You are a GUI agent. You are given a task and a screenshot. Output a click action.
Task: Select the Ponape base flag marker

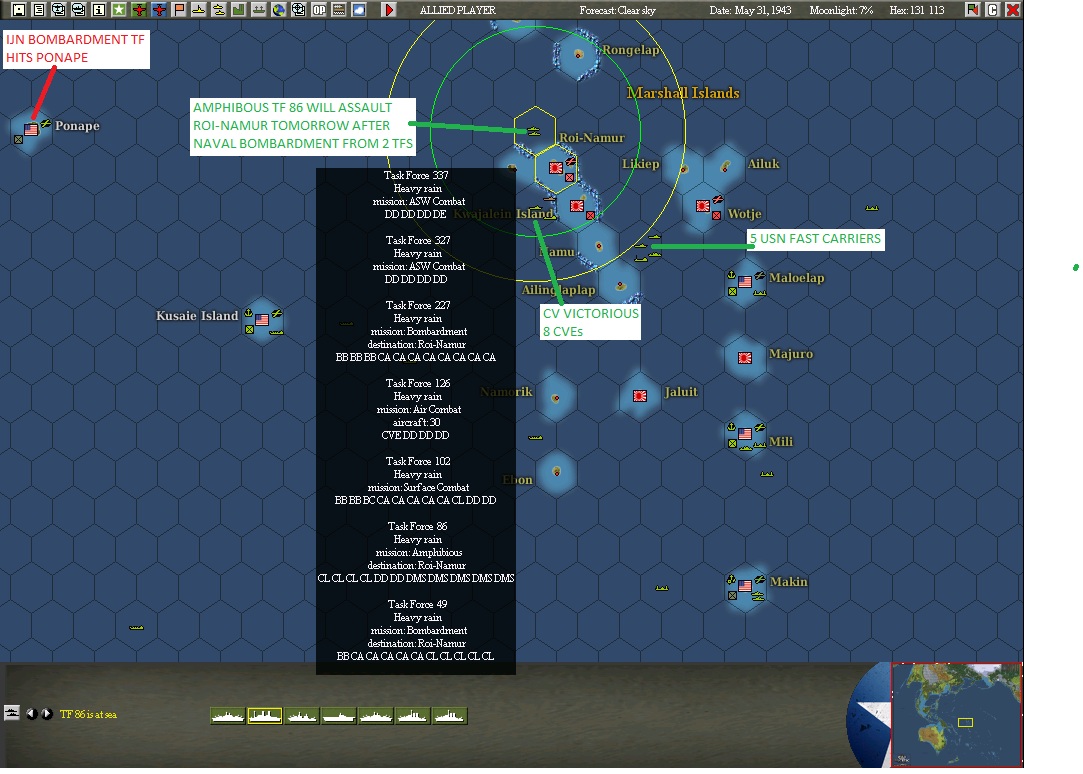31,129
